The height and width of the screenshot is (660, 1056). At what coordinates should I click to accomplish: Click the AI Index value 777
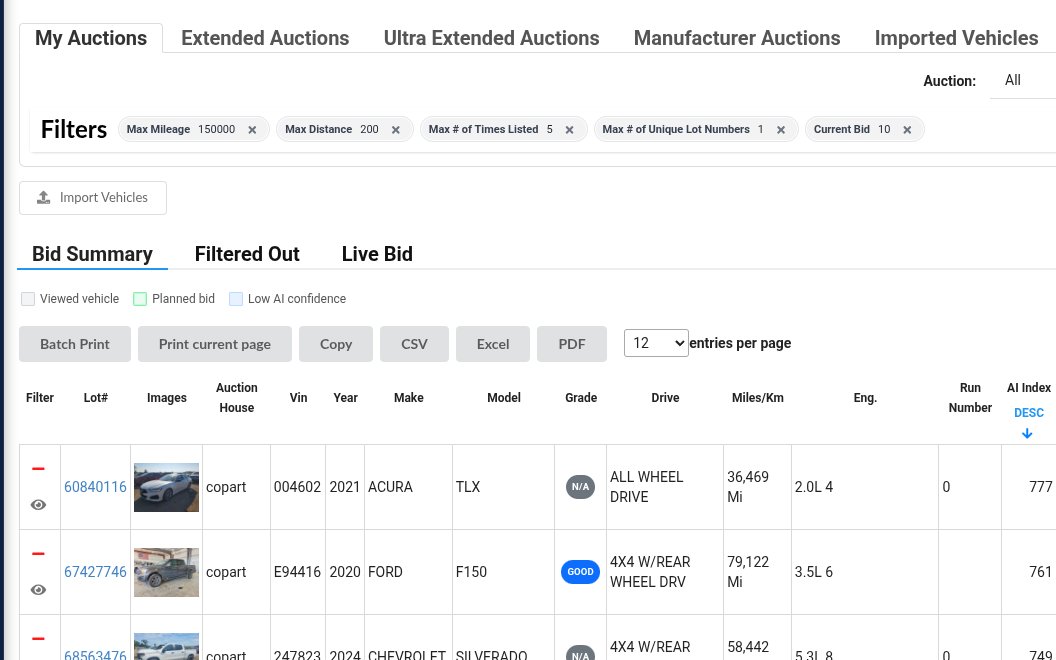pos(1041,487)
